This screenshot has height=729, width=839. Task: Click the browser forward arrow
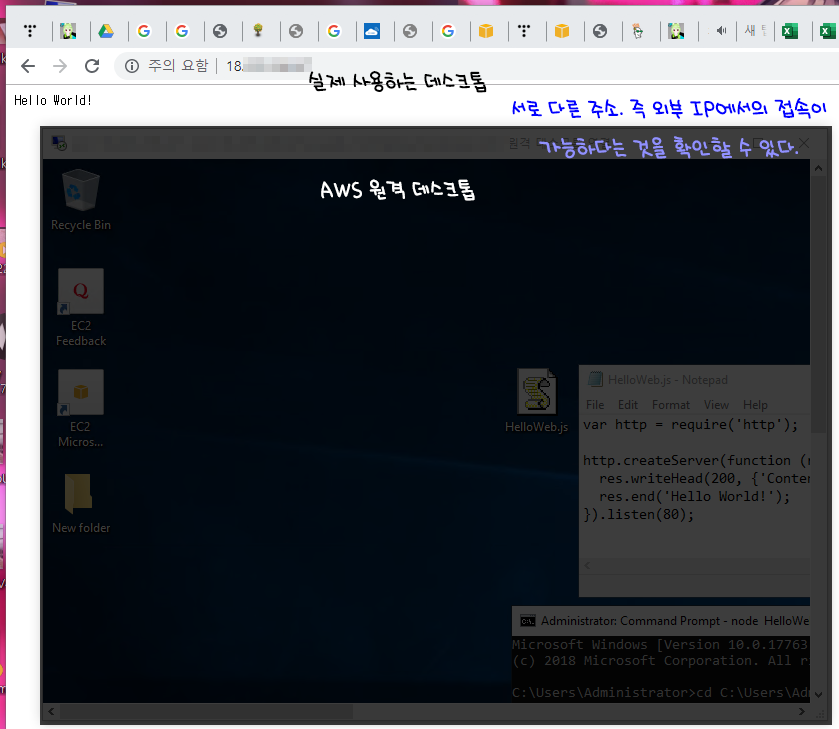tap(60, 66)
